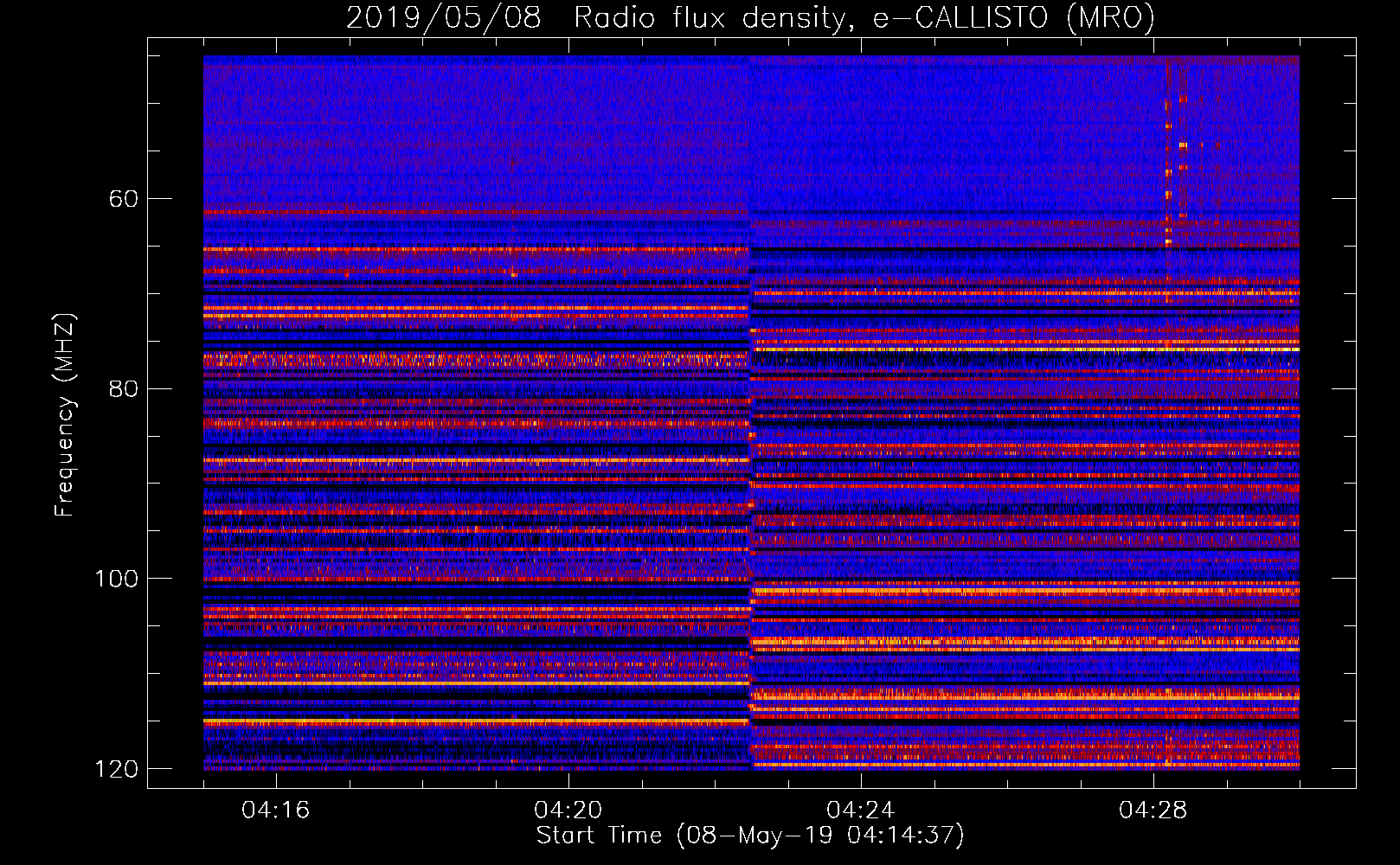Click the 04:20 time tick label
This screenshot has width=1400, height=865.
click(x=568, y=811)
